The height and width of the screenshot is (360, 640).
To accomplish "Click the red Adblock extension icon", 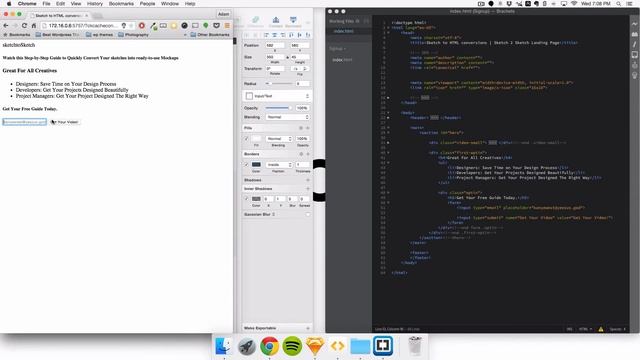I will click(x=142, y=26).
